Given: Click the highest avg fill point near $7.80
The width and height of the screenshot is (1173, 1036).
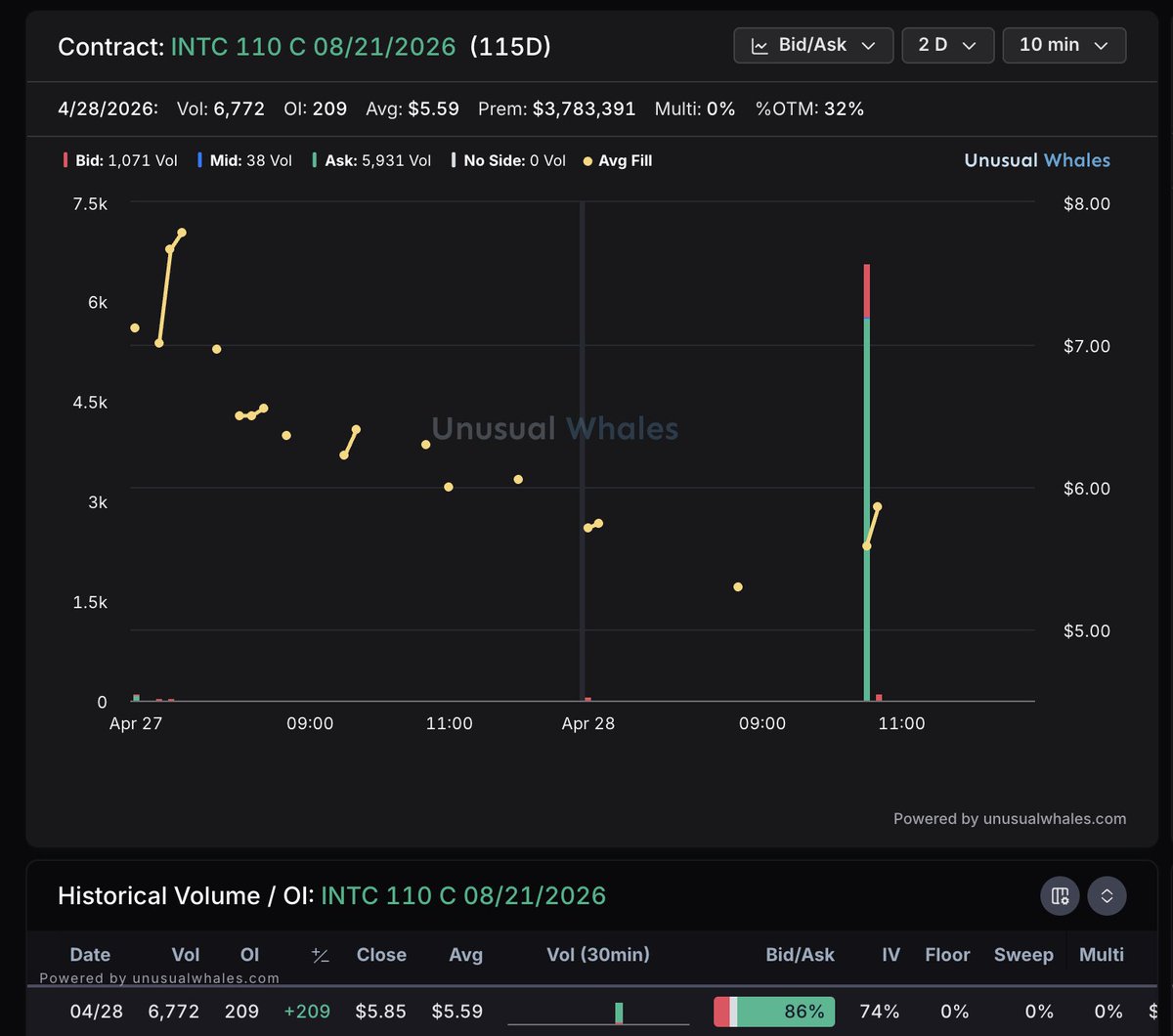Looking at the screenshot, I should coord(182,233).
